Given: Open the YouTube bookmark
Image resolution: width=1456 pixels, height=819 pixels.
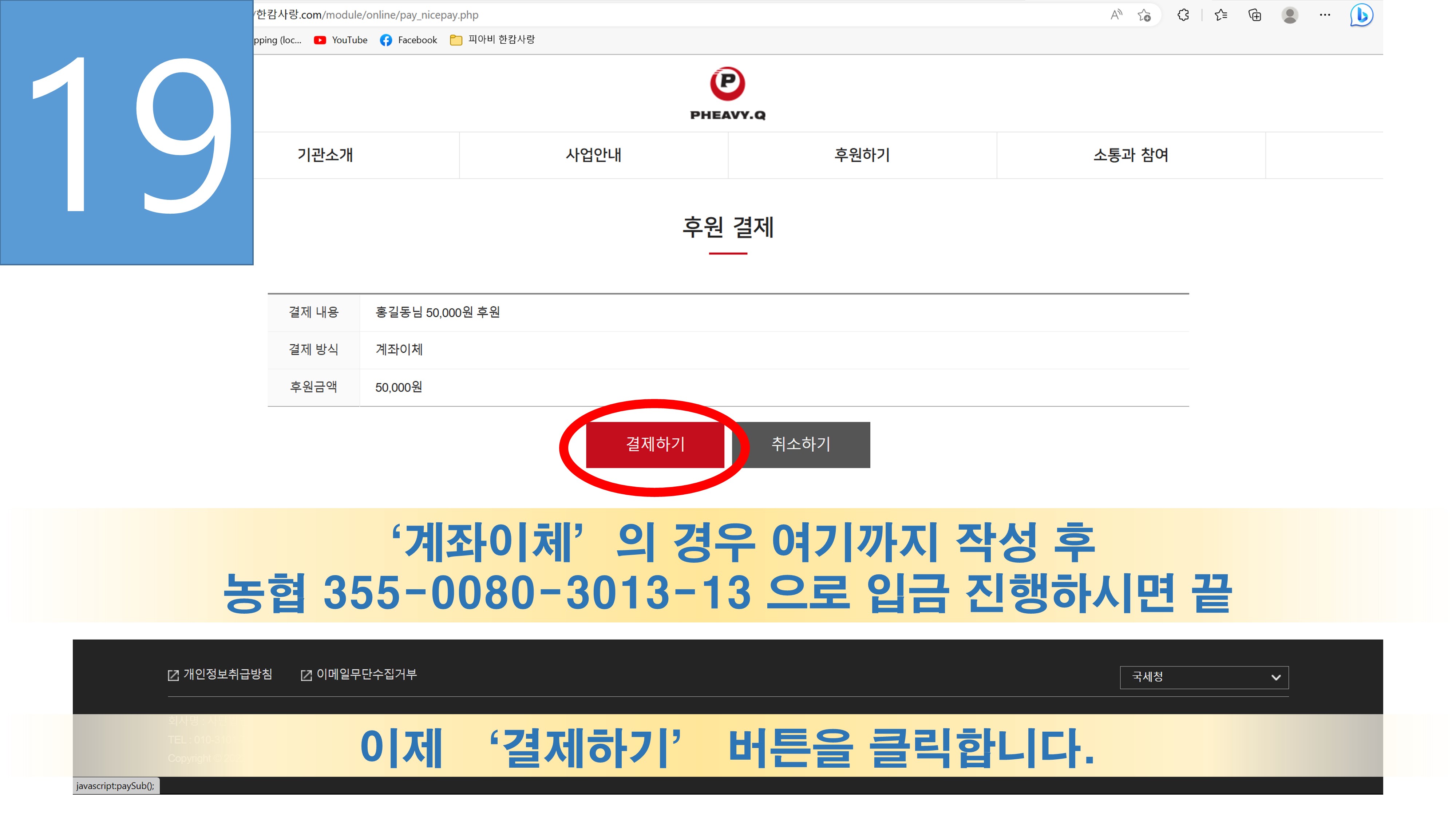Looking at the screenshot, I should [341, 40].
